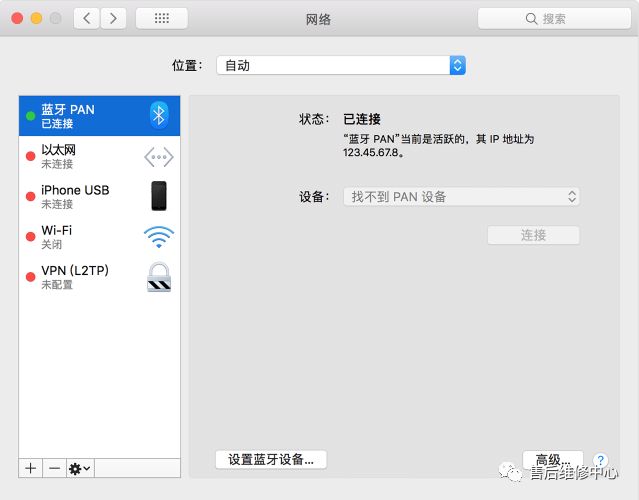The height and width of the screenshot is (500, 639).
Task: Click the IP address 123.45.67.8 text
Action: [372, 153]
